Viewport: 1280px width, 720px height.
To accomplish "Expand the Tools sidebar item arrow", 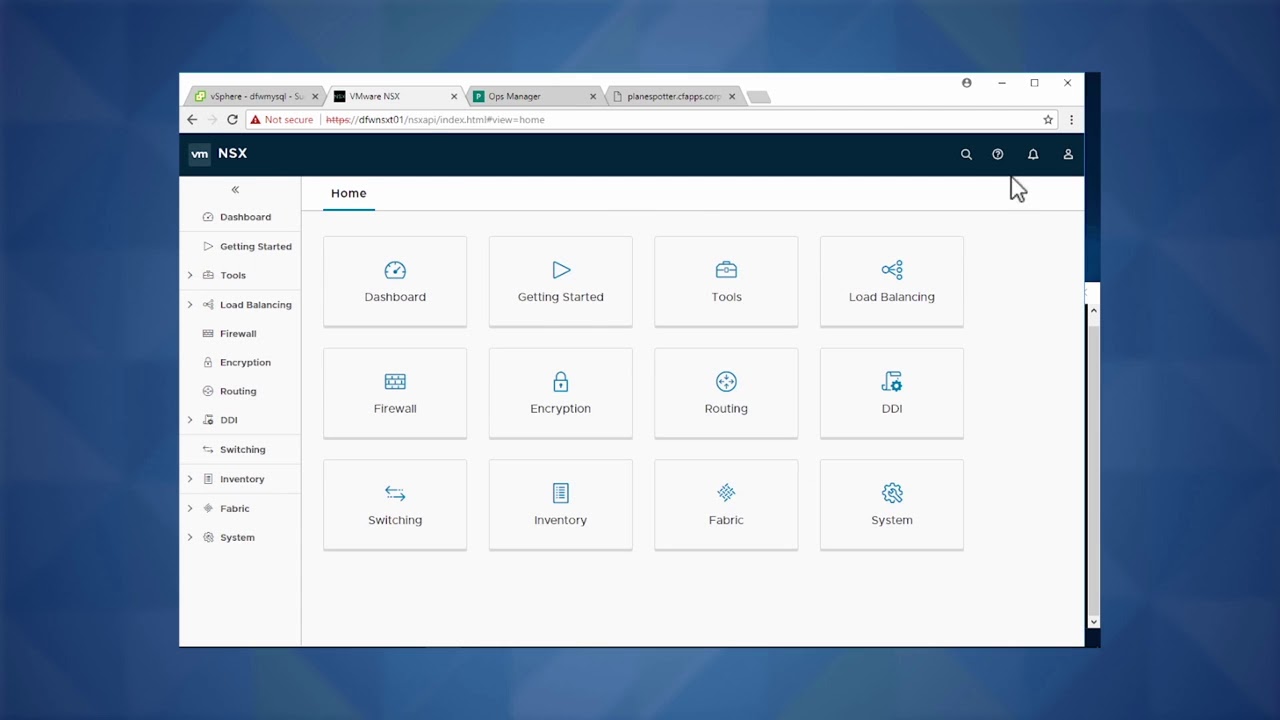I will tap(190, 275).
